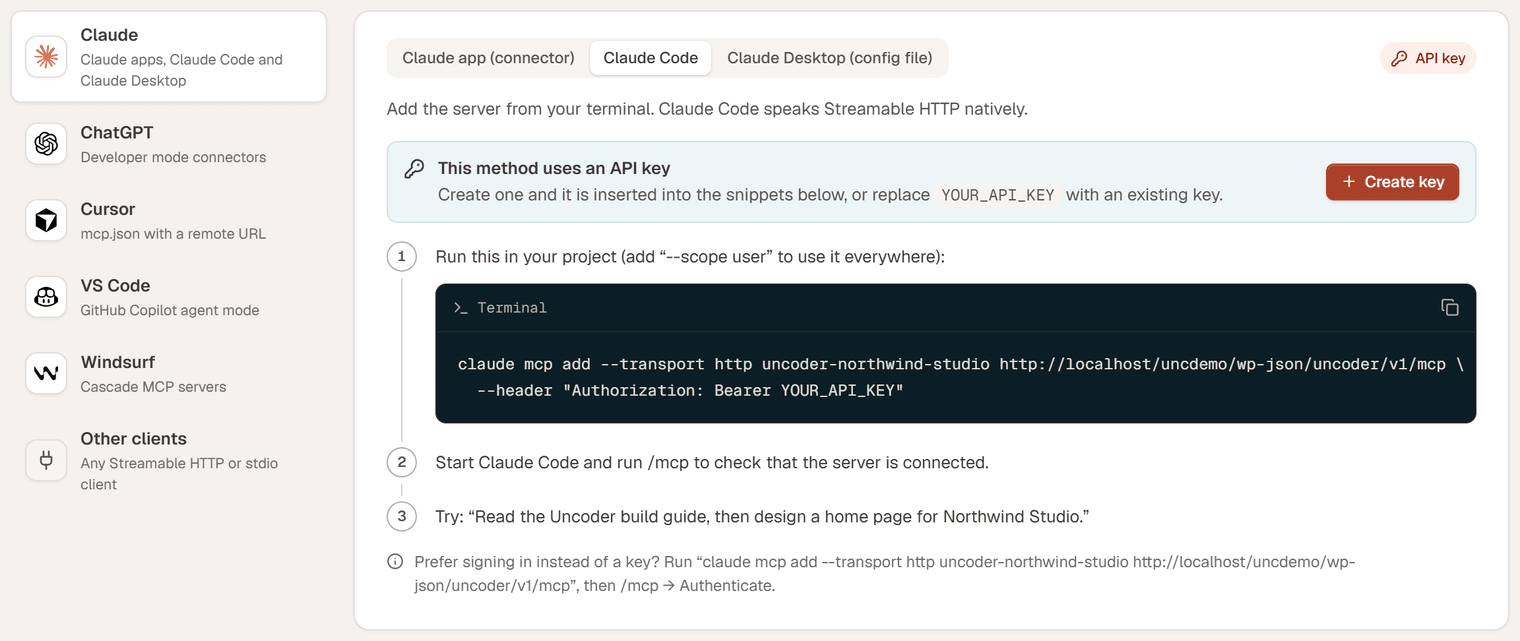The width and height of the screenshot is (1520, 641).
Task: Click 'Run this in your project' instruction
Action: [x=690, y=257]
